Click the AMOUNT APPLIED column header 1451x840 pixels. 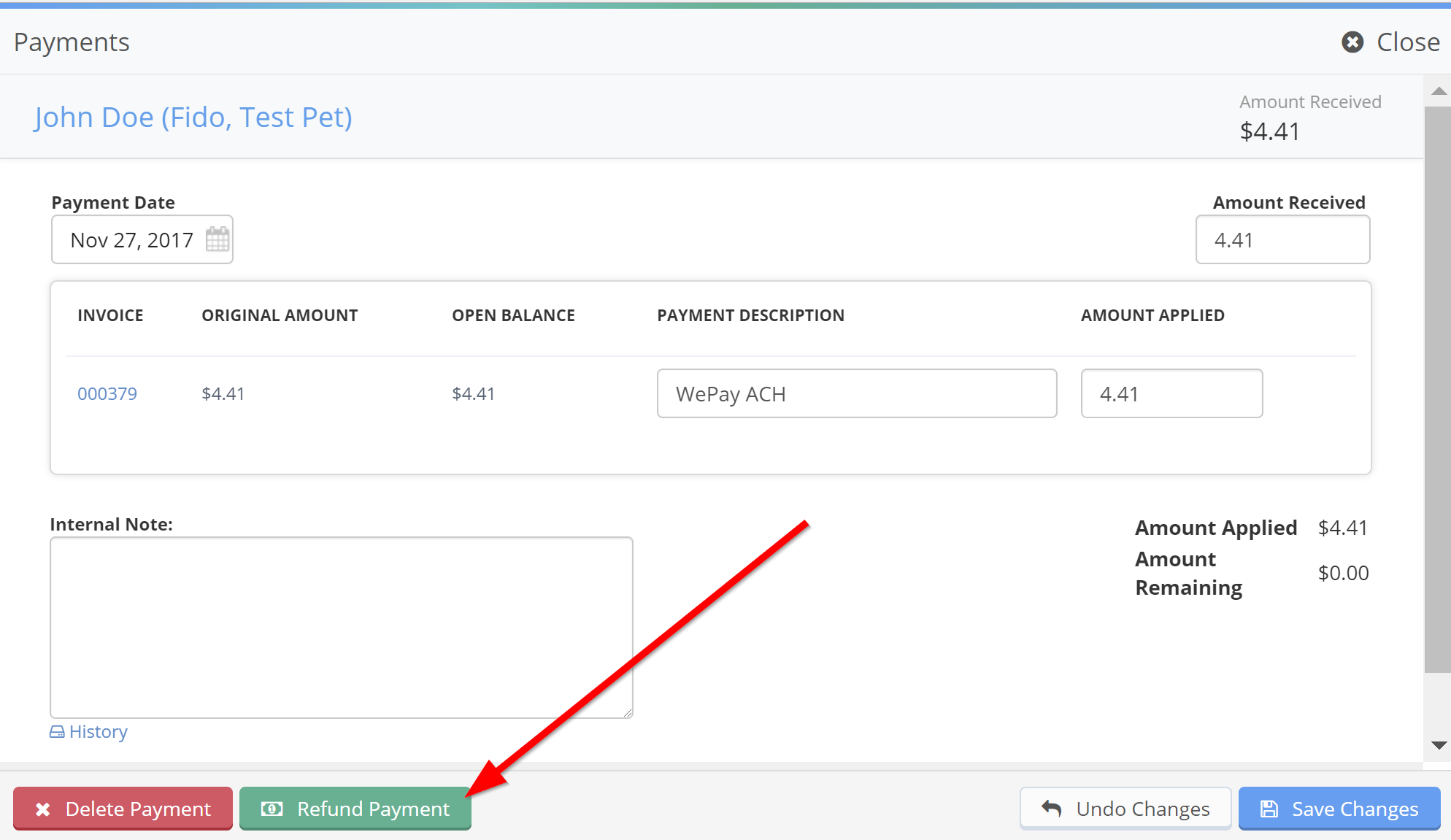[x=1152, y=315]
